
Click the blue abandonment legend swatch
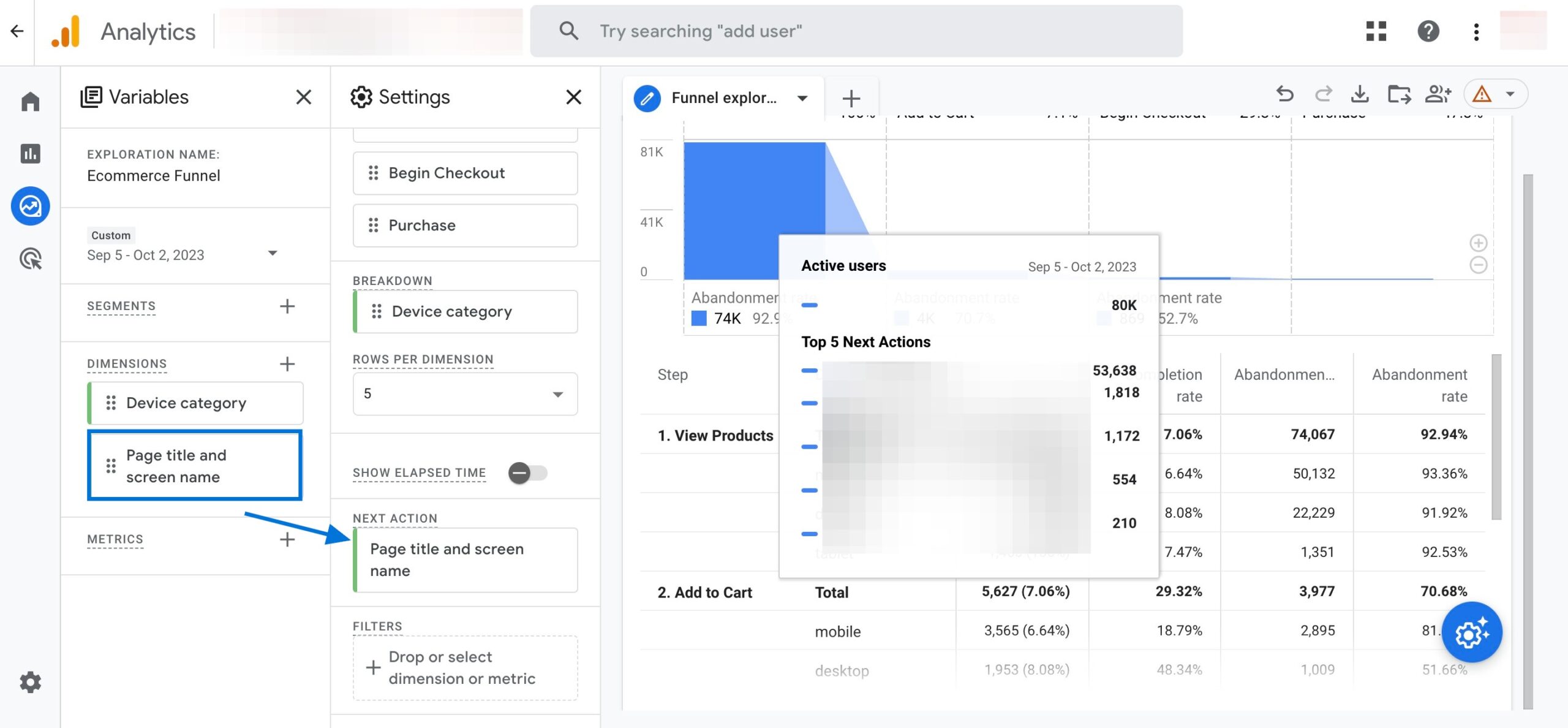699,319
